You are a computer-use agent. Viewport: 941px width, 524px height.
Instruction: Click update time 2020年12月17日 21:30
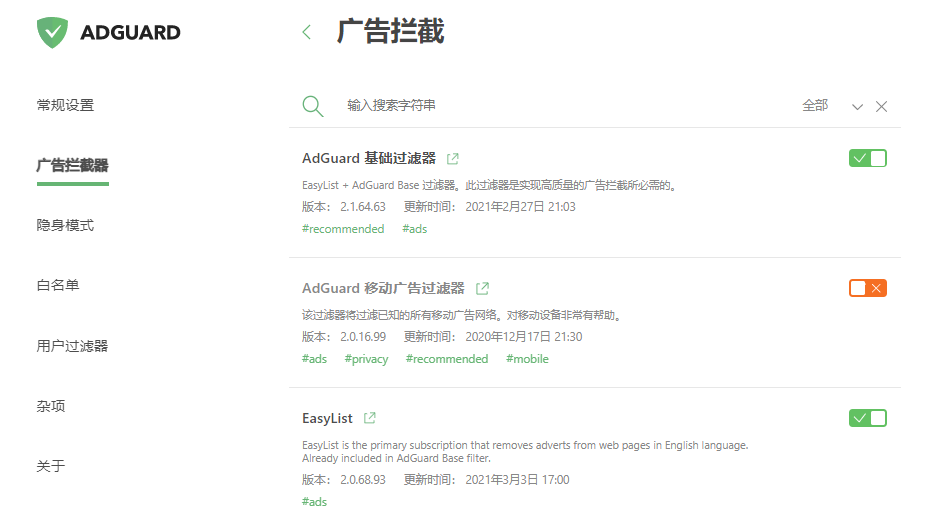pos(523,337)
